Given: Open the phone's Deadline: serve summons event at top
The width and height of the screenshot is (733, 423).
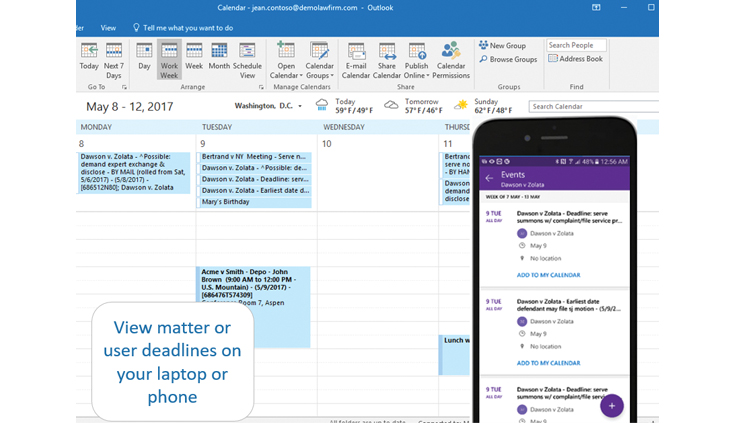Looking at the screenshot, I should 569,217.
